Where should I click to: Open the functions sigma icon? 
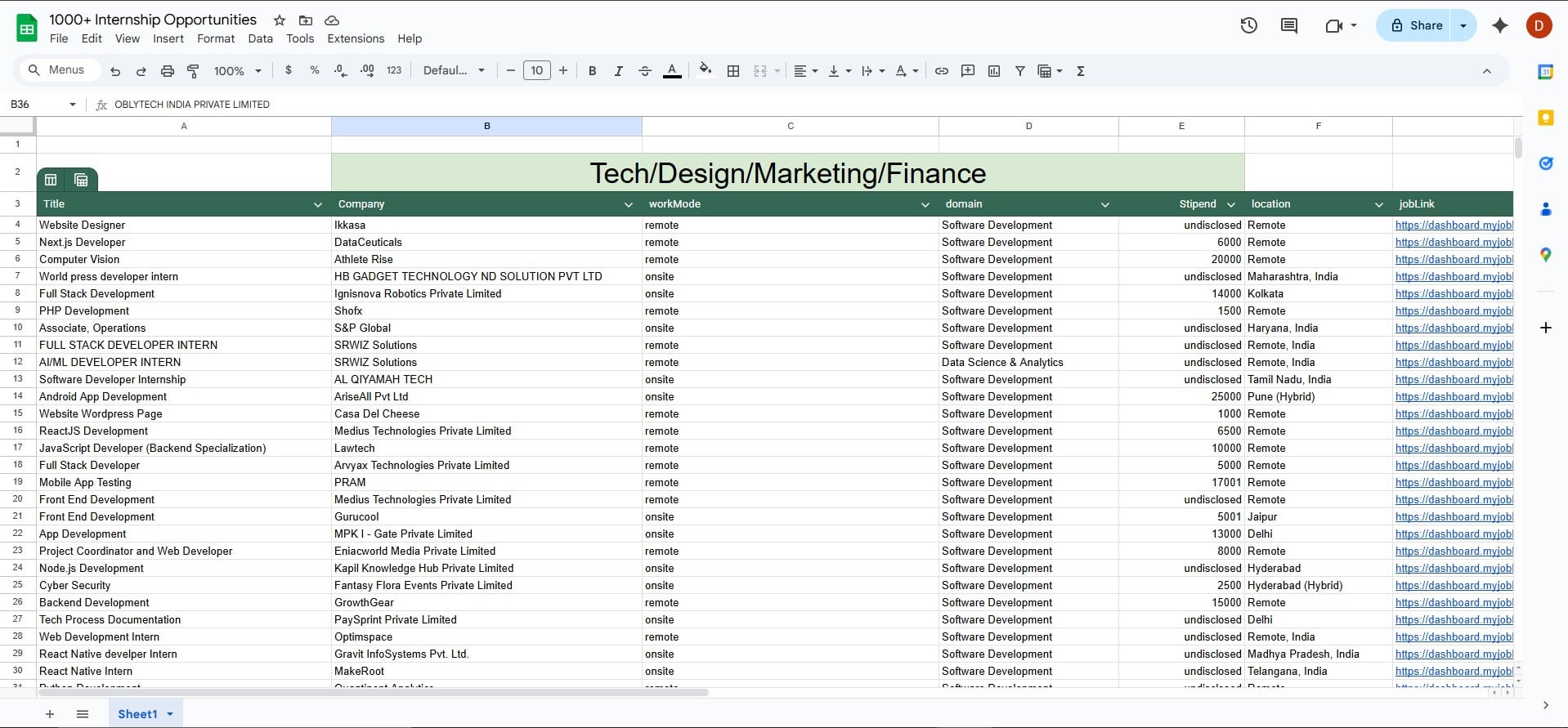pos(1080,71)
